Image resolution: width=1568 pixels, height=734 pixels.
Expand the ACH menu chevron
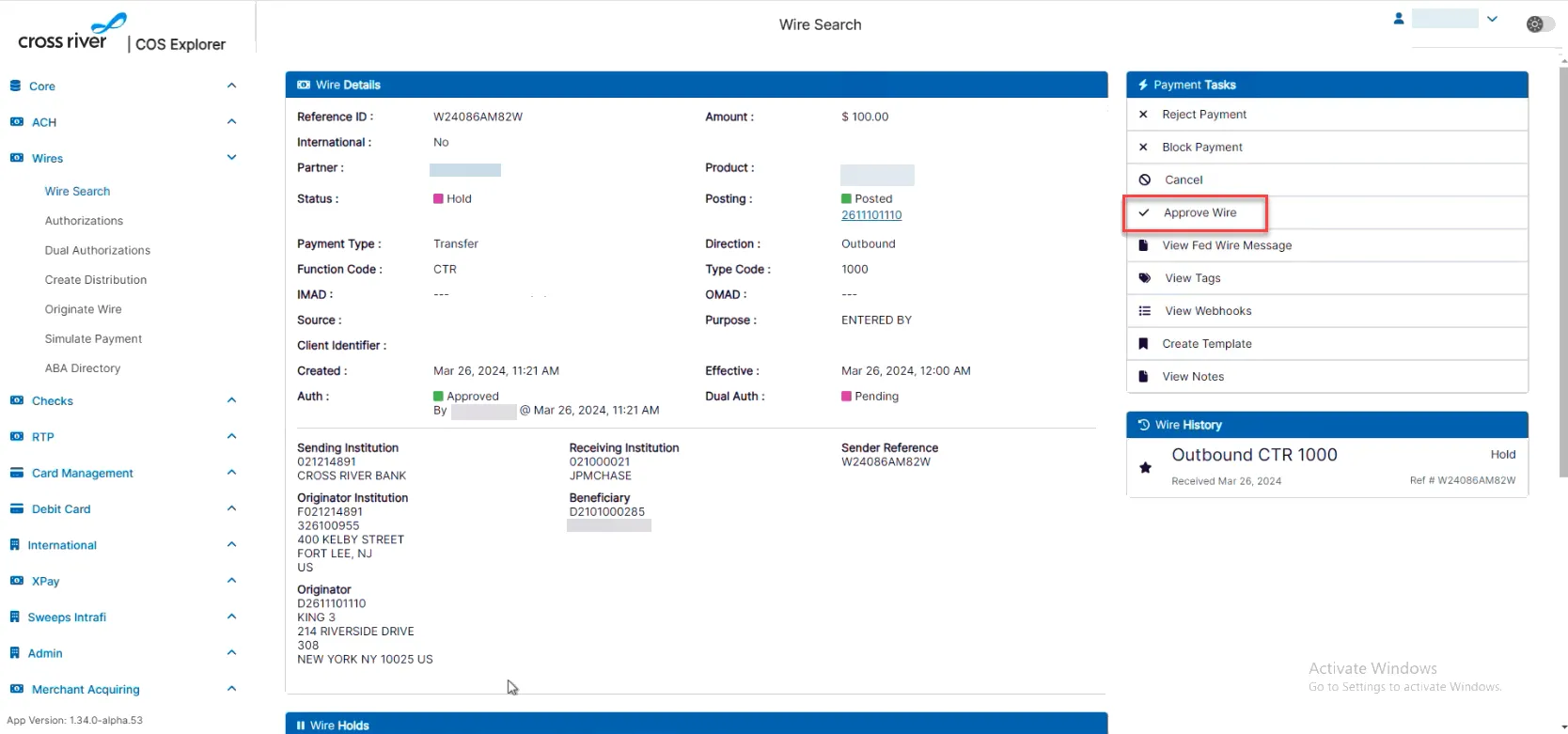[x=231, y=121]
